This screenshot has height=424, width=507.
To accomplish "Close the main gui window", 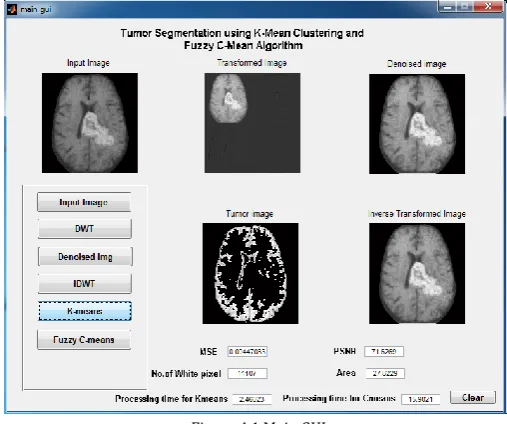I will (488, 7).
